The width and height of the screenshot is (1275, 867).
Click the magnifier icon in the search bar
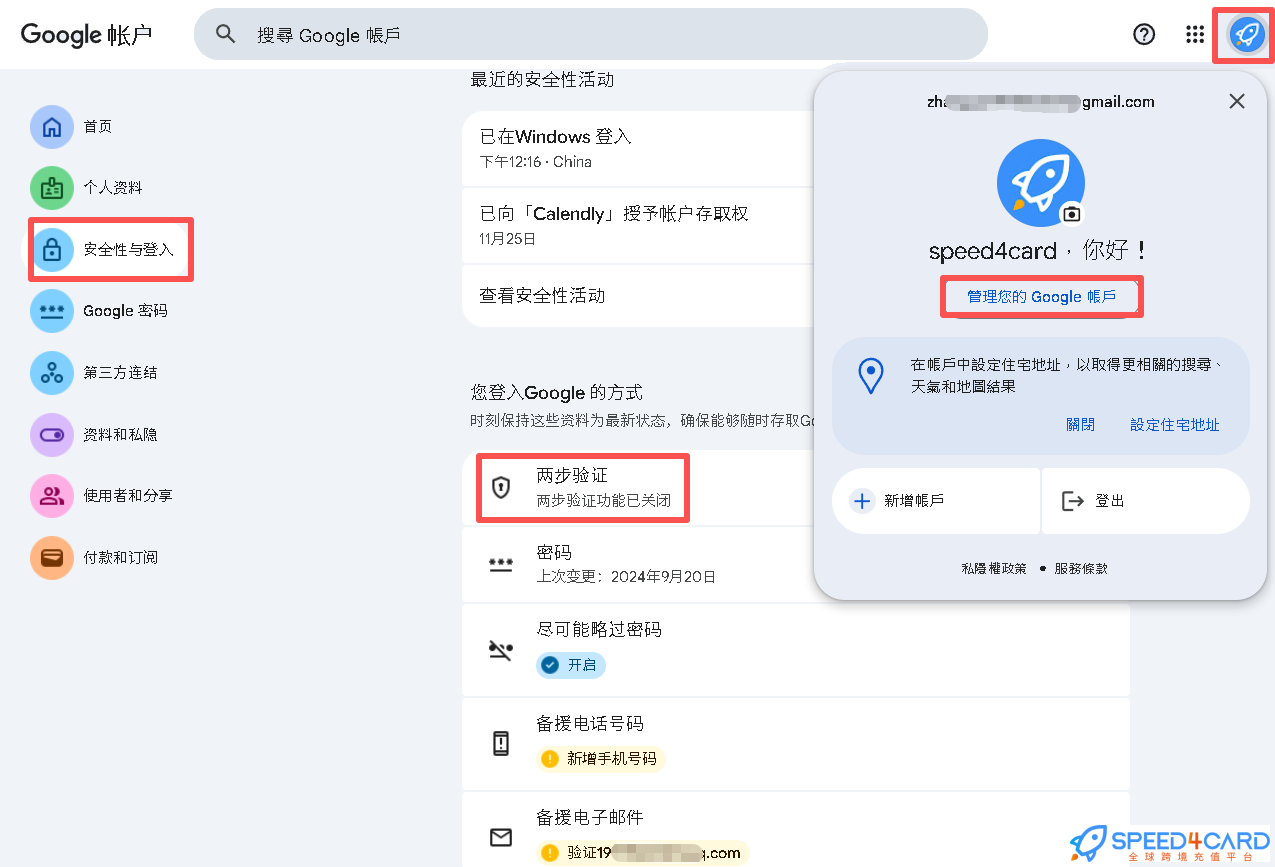pyautogui.click(x=225, y=33)
